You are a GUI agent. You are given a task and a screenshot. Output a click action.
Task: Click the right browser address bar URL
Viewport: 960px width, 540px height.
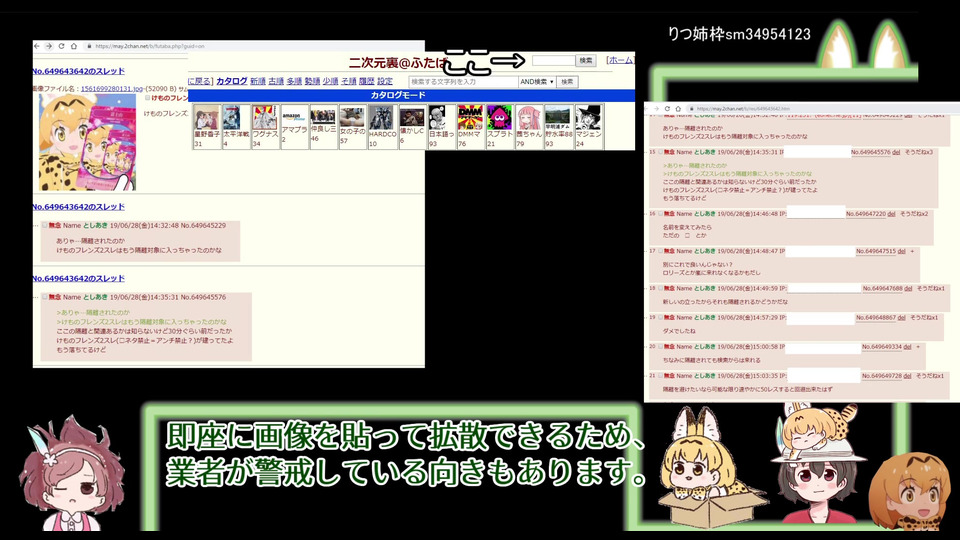coord(743,108)
